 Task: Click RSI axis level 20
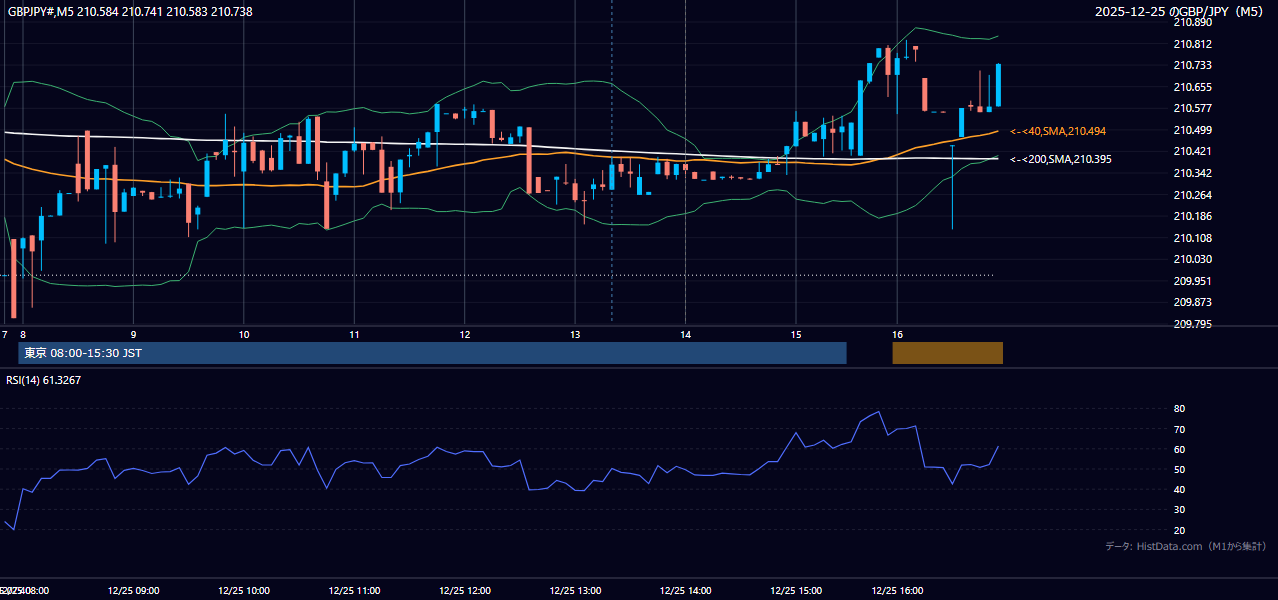pyautogui.click(x=1179, y=530)
